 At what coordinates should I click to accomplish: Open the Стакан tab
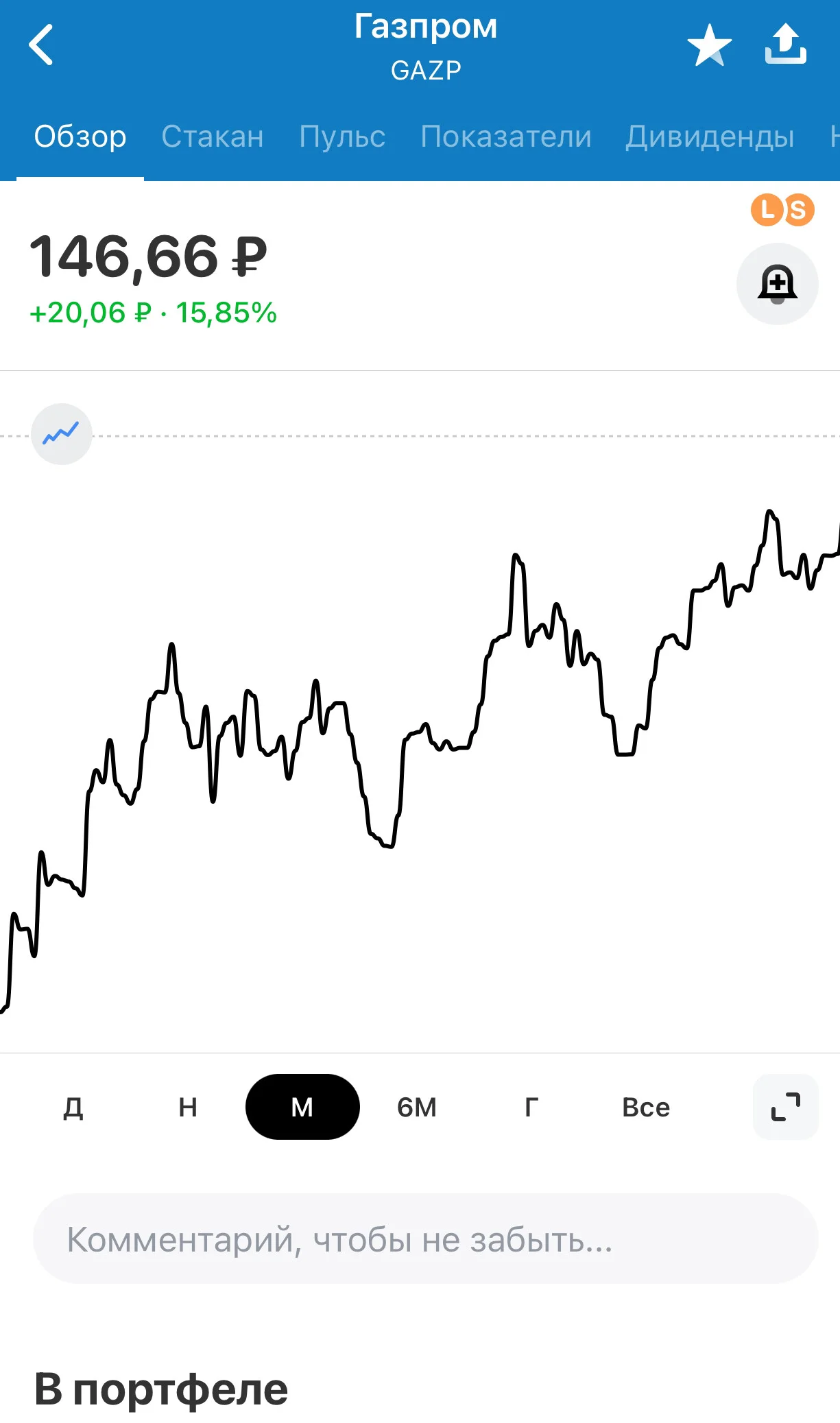pos(213,136)
